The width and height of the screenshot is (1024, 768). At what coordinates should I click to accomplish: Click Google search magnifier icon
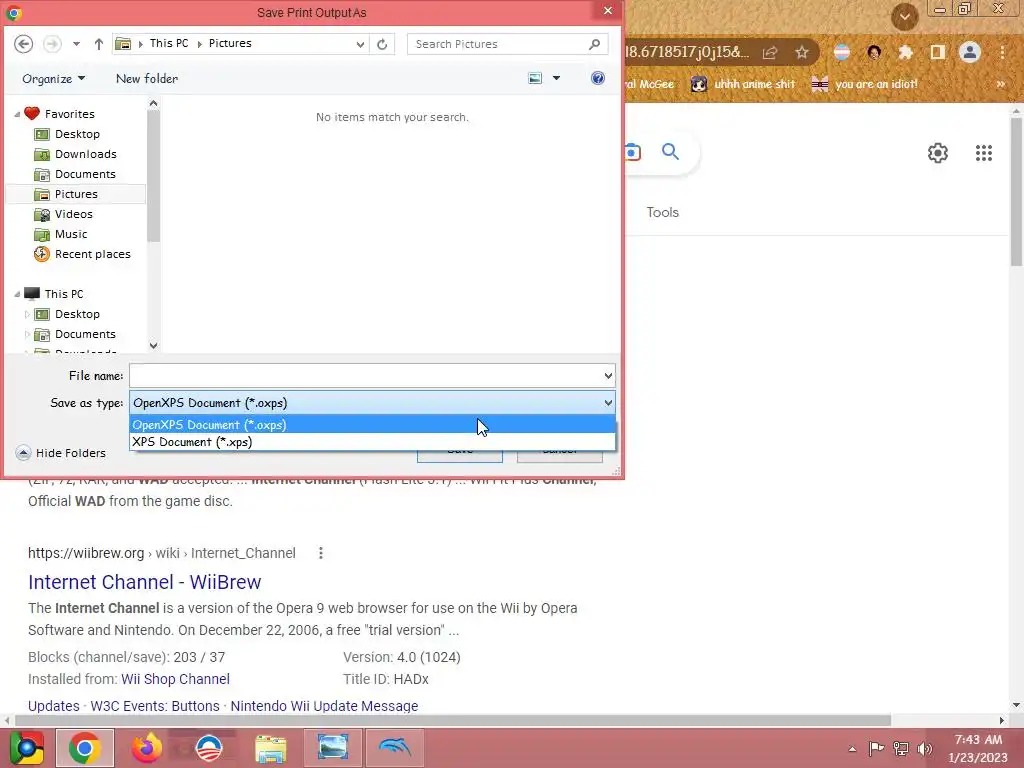coord(670,152)
